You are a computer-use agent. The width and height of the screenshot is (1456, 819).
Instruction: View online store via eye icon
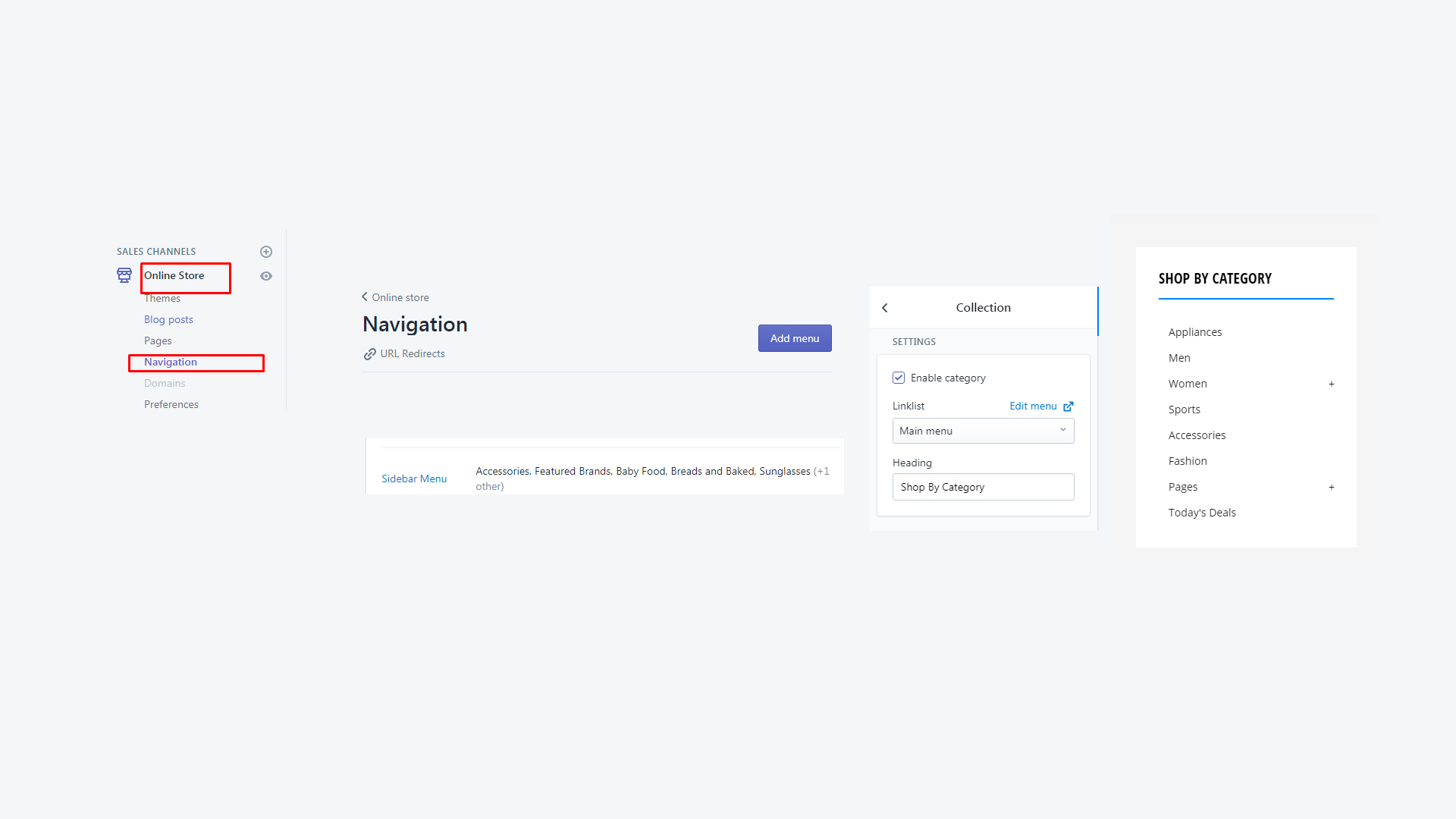(x=266, y=276)
